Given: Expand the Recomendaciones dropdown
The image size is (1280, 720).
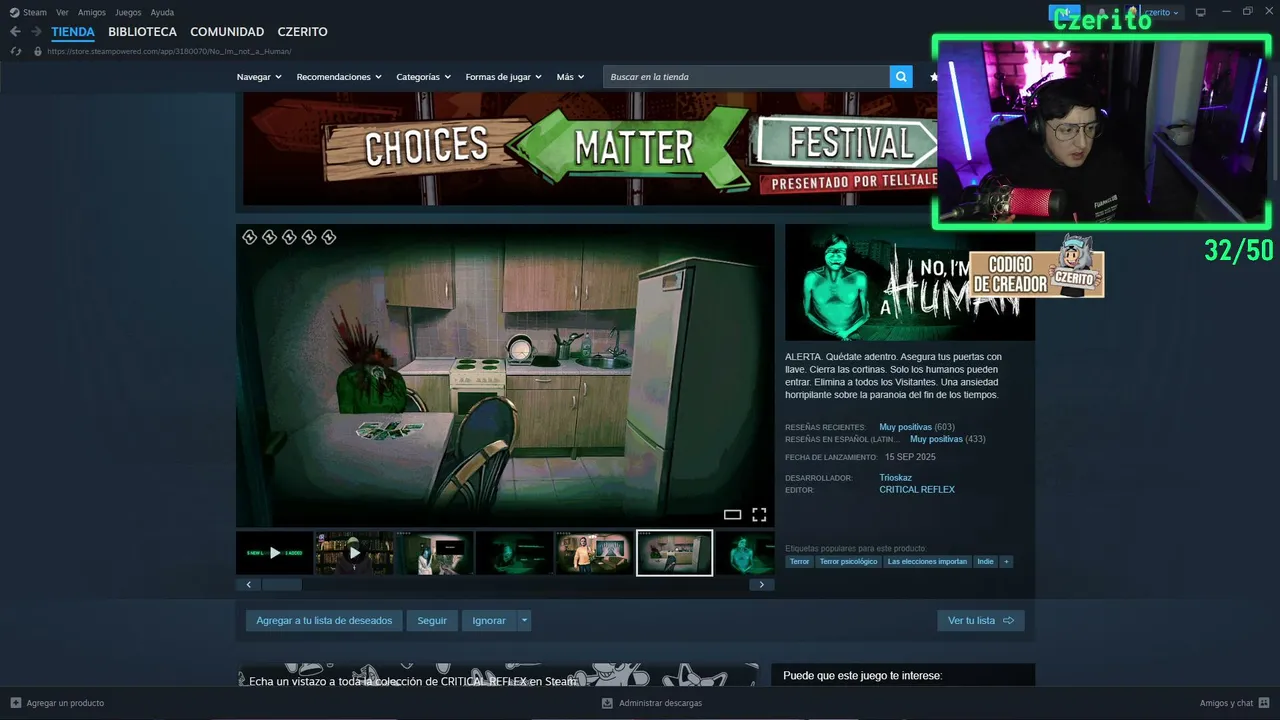Looking at the screenshot, I should pyautogui.click(x=339, y=77).
